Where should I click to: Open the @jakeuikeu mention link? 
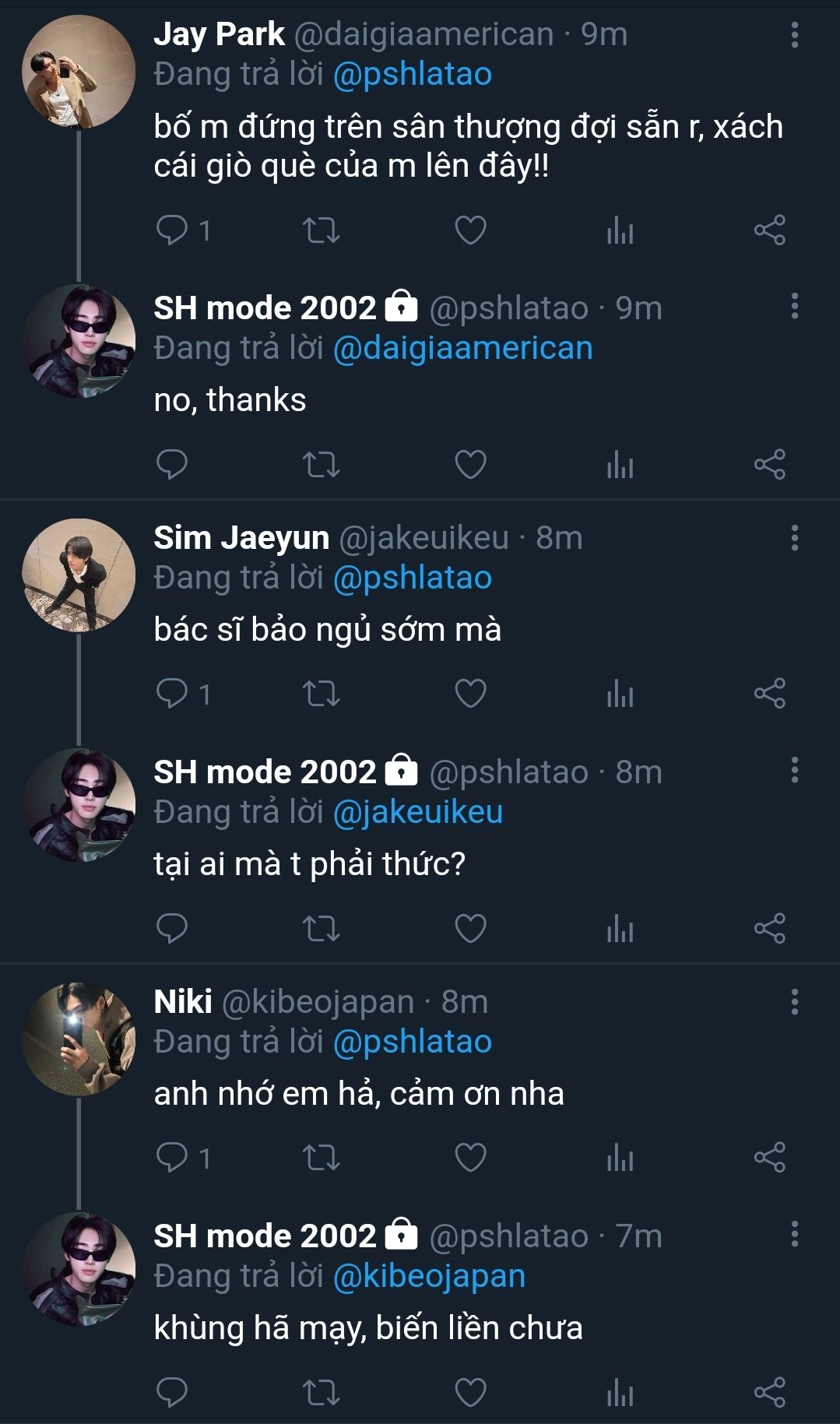[417, 812]
